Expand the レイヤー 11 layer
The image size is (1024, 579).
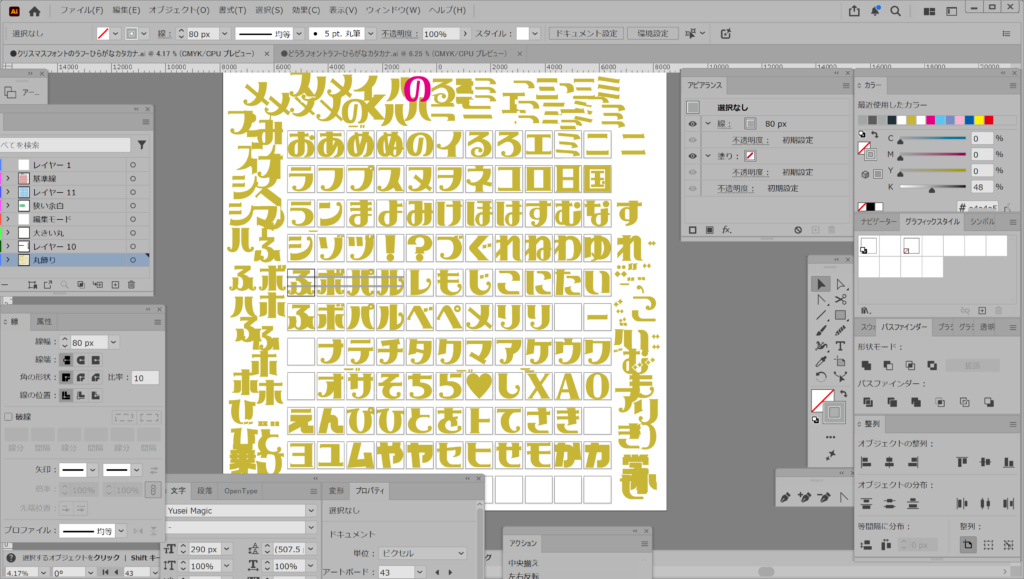pos(8,192)
